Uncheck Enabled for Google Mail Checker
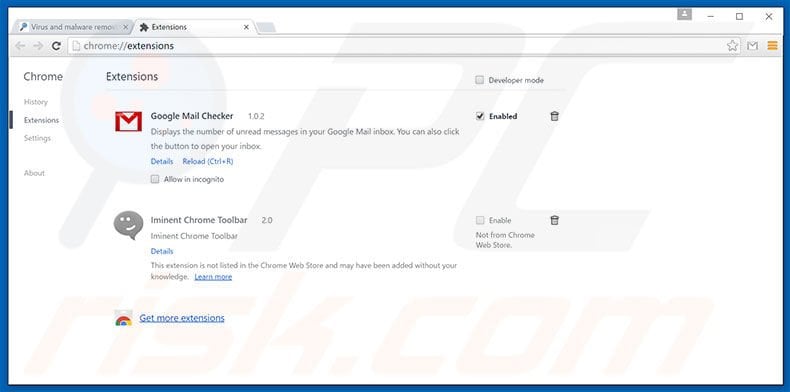The width and height of the screenshot is (790, 392). [480, 116]
